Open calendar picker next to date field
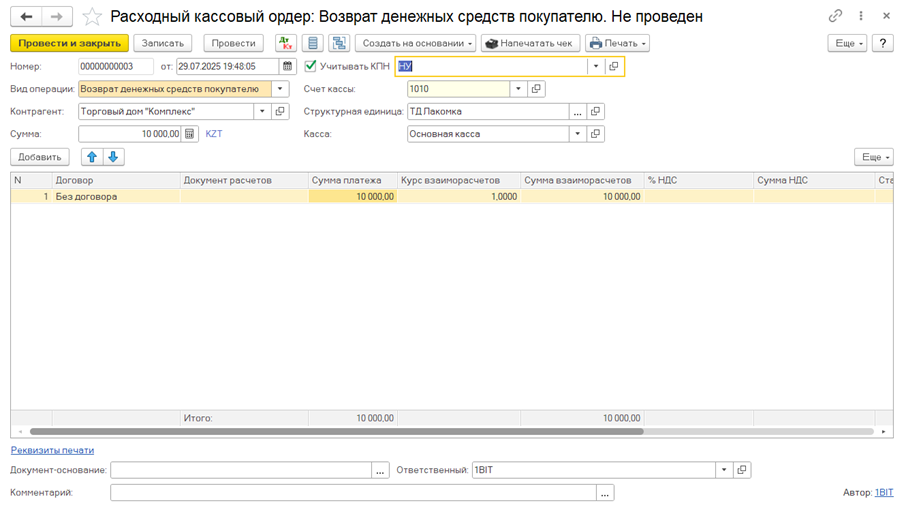906x529 pixels. pyautogui.click(x=288, y=66)
